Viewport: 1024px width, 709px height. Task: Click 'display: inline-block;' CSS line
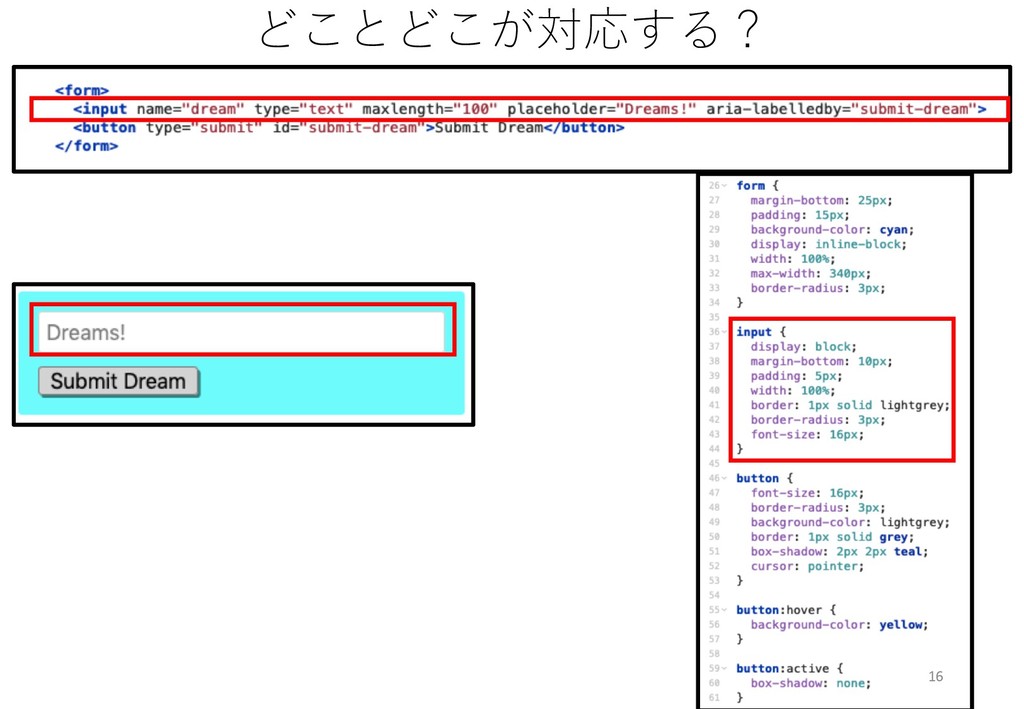(x=828, y=244)
